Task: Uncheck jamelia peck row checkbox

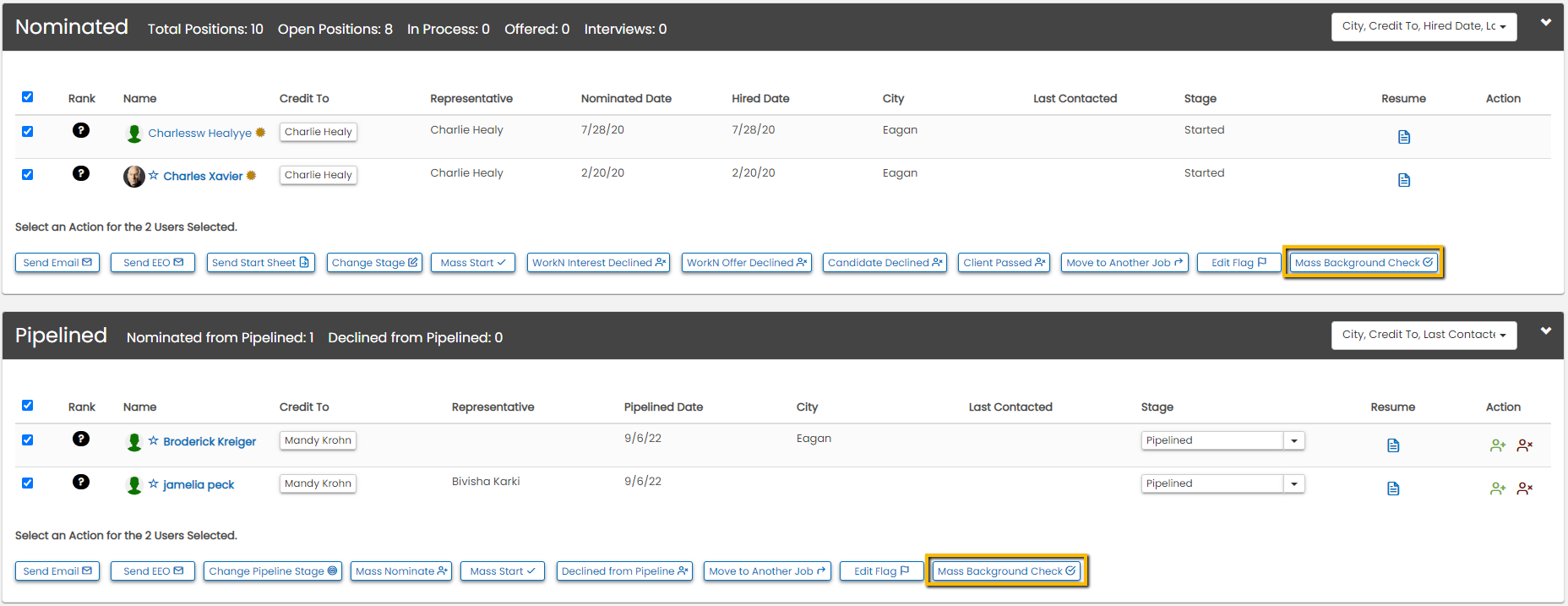Action: click(28, 483)
